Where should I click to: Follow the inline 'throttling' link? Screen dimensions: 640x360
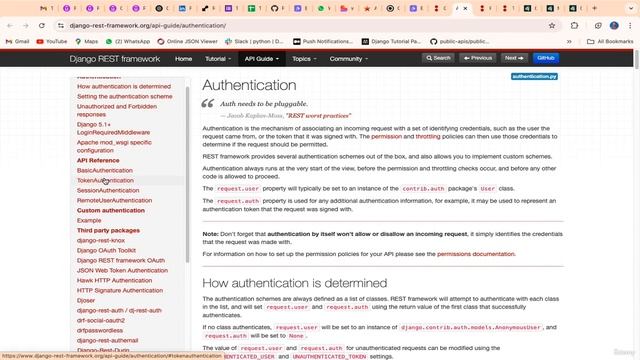[x=428, y=136]
